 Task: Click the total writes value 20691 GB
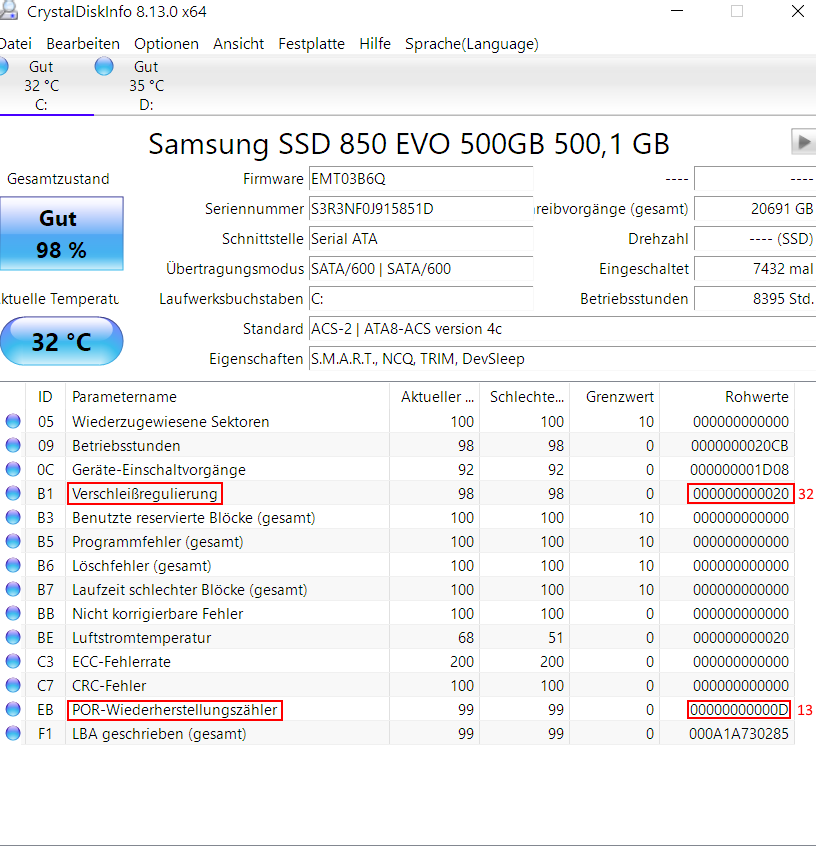755,209
